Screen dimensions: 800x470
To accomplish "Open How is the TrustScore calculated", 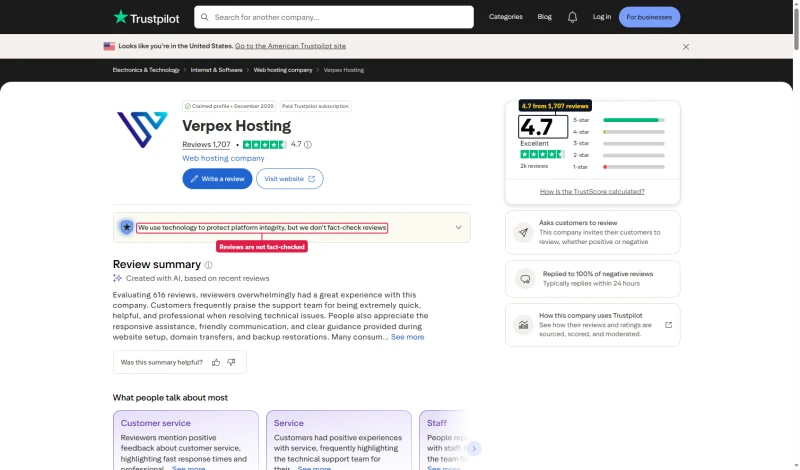I will pos(592,191).
